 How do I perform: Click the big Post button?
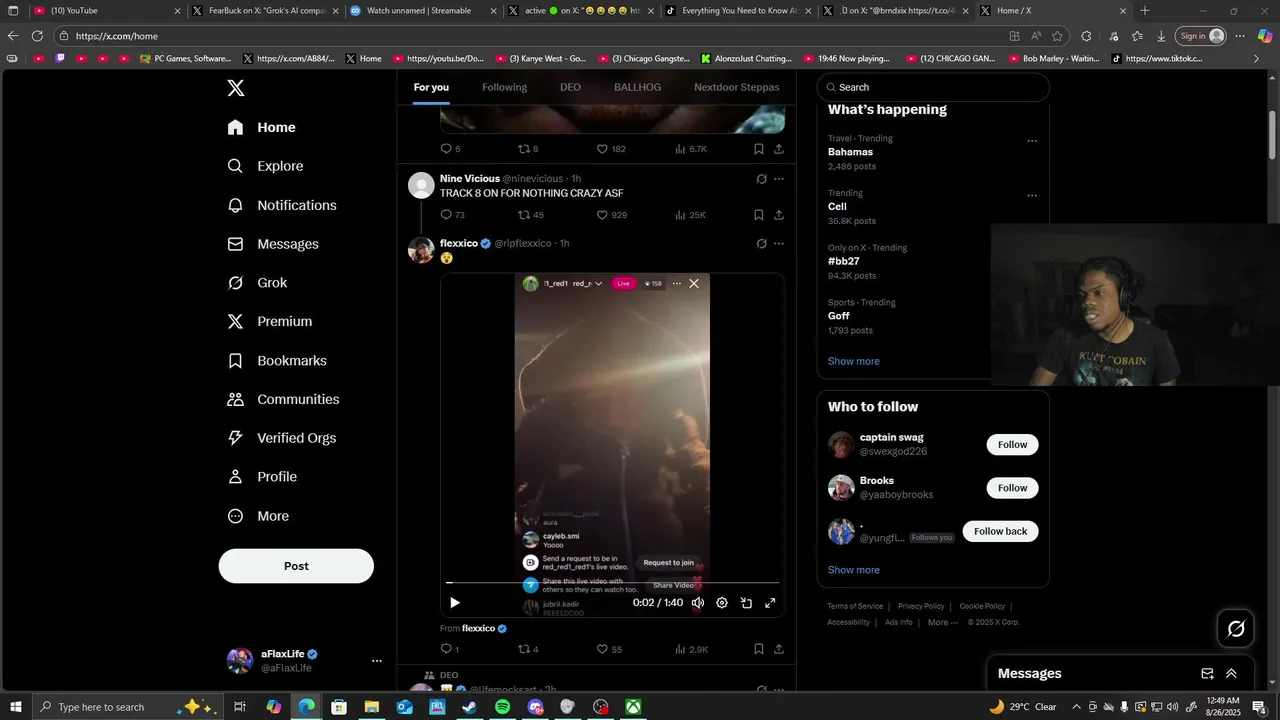pos(296,566)
